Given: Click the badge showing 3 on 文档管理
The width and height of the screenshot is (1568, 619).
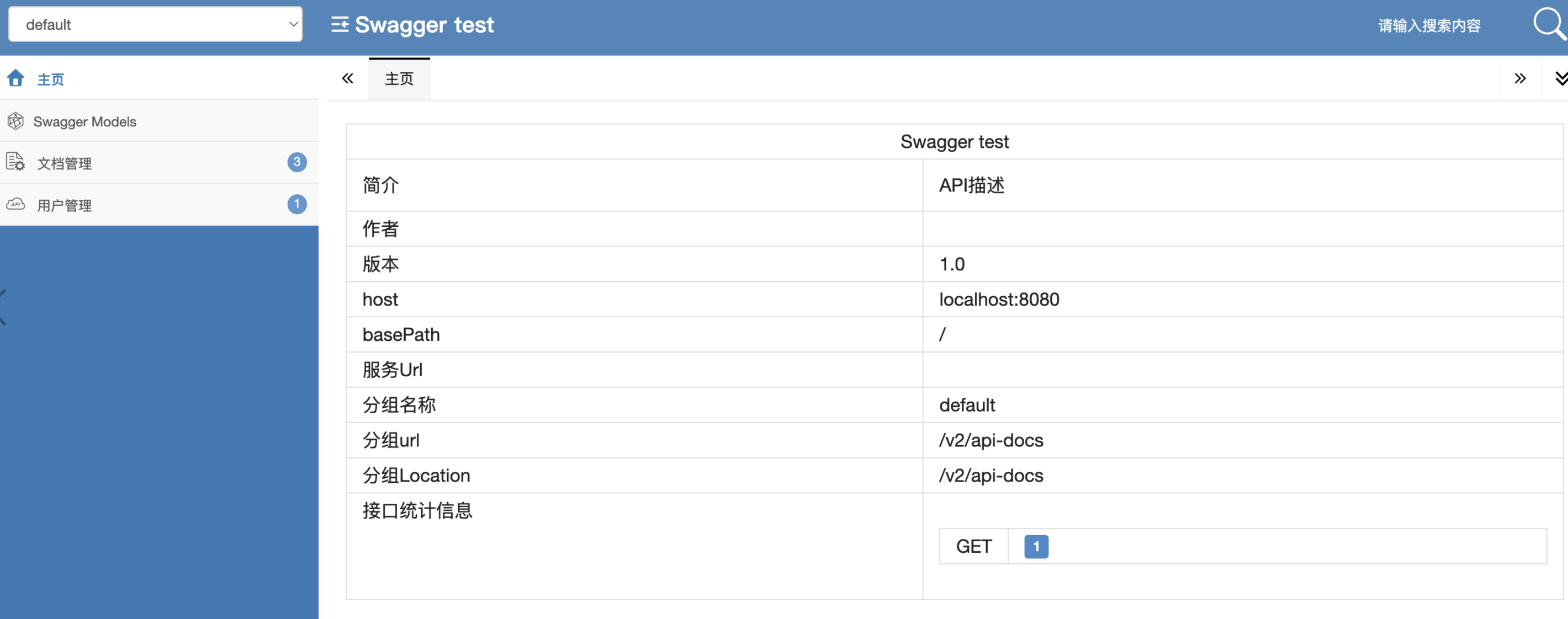Looking at the screenshot, I should click(x=296, y=162).
